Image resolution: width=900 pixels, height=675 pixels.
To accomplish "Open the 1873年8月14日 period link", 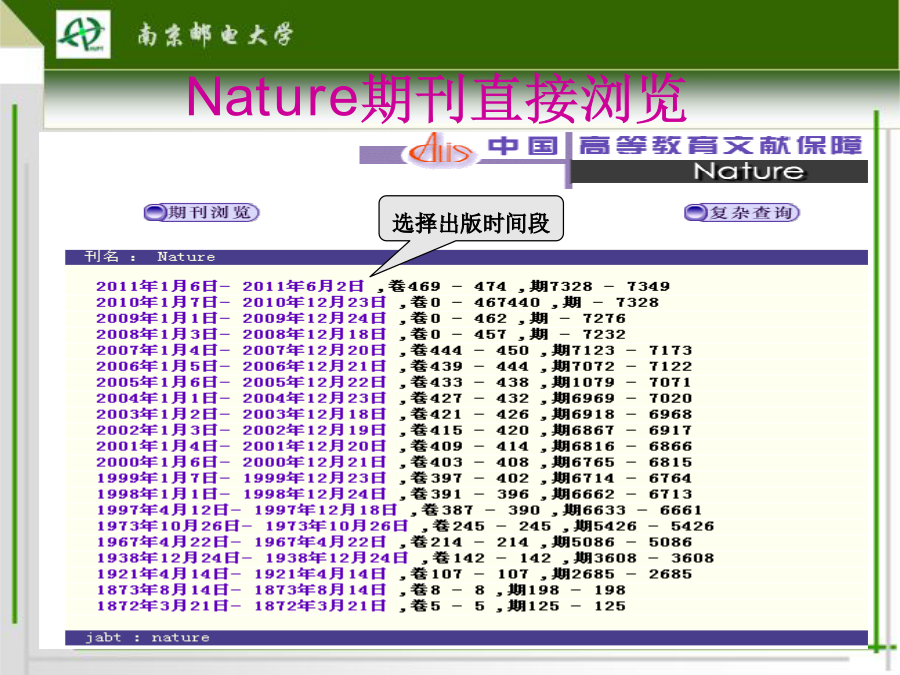I will (x=241, y=590).
